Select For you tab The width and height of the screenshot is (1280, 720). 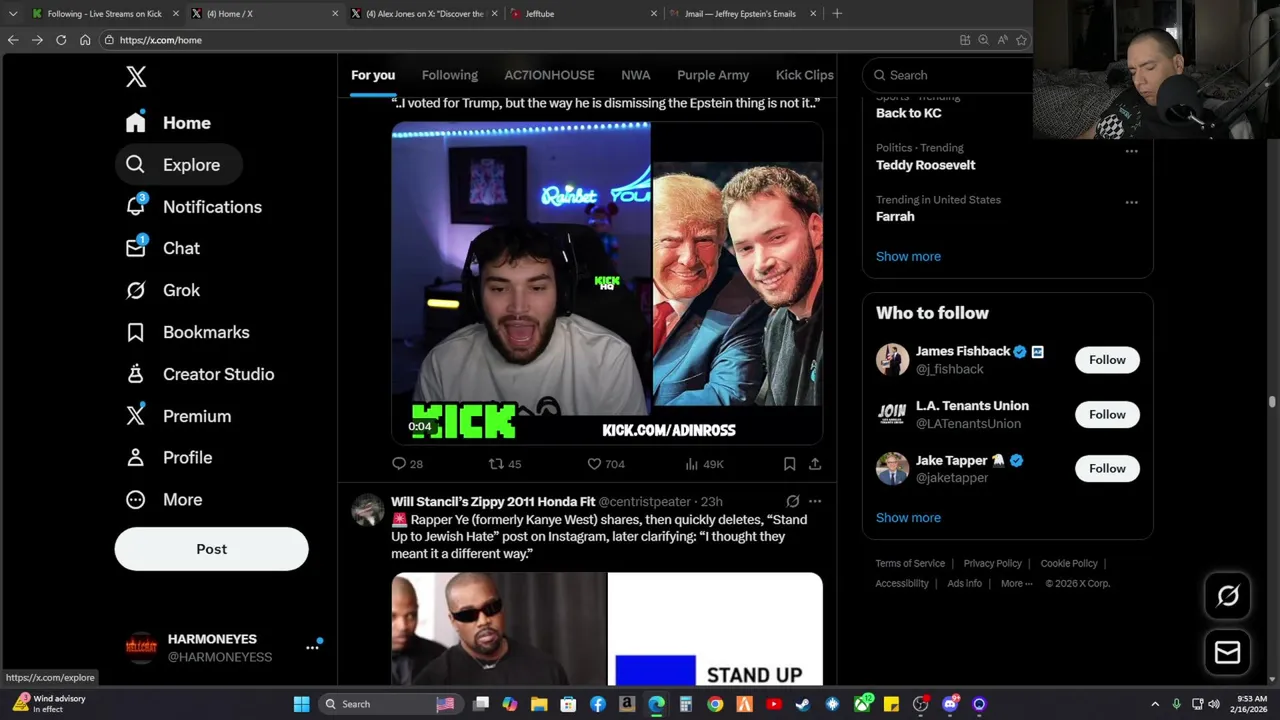(x=373, y=75)
